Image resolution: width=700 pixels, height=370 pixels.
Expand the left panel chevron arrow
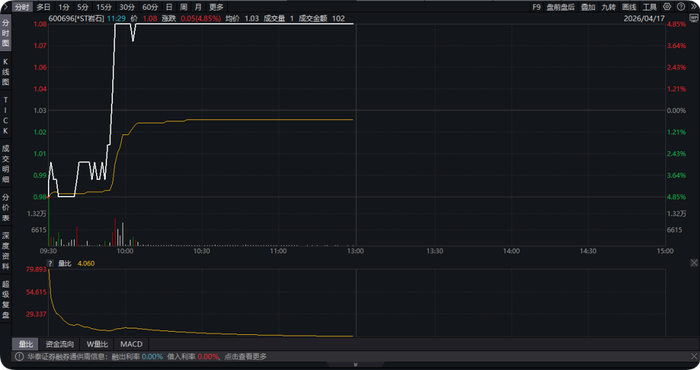point(5,7)
